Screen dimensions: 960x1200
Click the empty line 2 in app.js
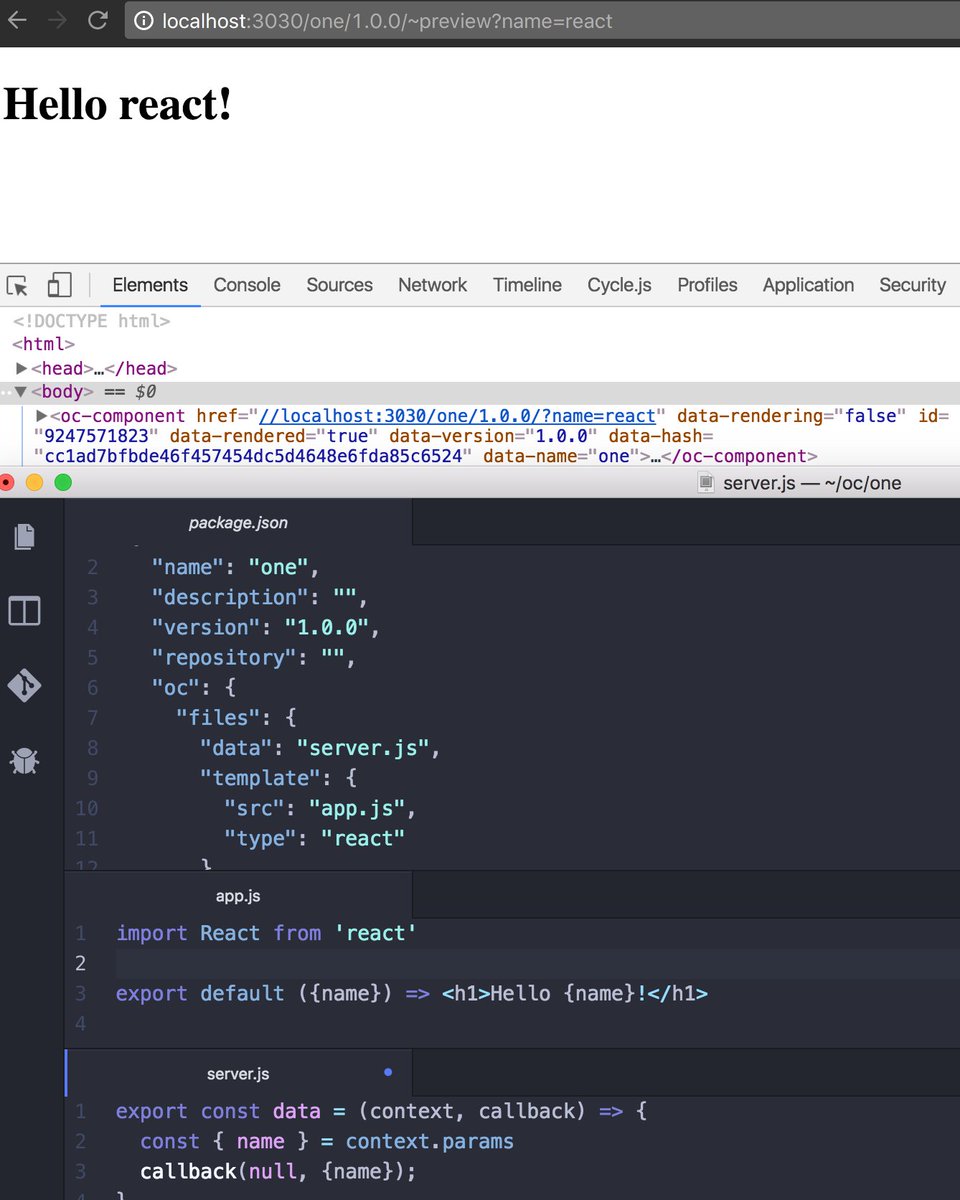[x=536, y=963]
